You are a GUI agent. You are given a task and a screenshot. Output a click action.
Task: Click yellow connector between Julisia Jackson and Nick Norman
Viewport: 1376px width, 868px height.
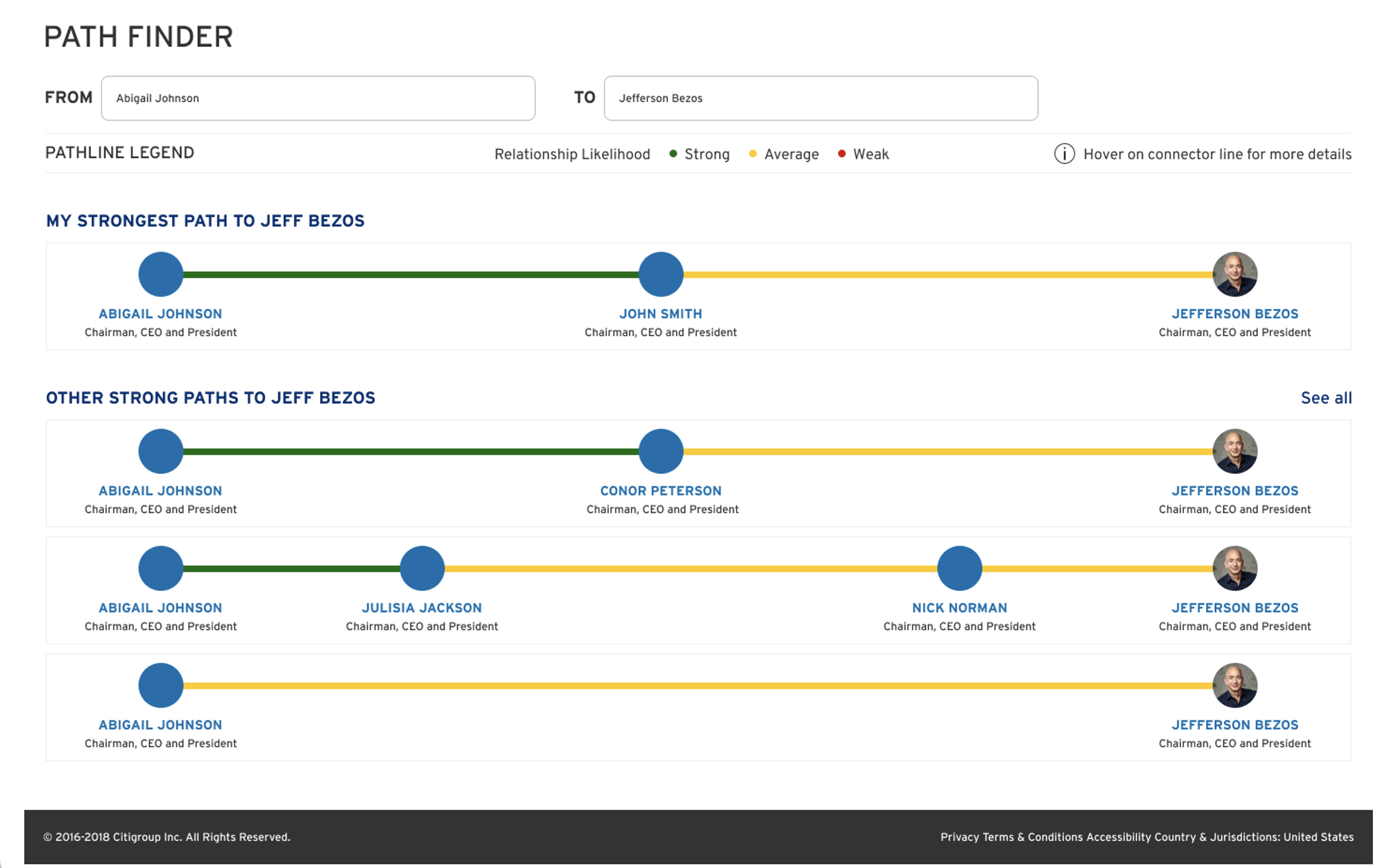[x=691, y=568]
